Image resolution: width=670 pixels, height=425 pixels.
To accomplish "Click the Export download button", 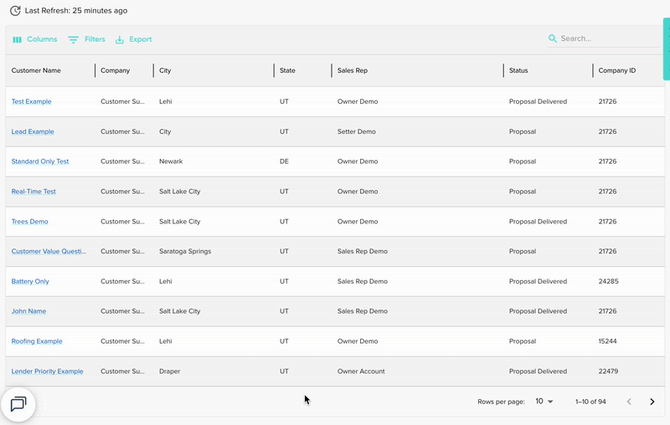I will pos(133,39).
